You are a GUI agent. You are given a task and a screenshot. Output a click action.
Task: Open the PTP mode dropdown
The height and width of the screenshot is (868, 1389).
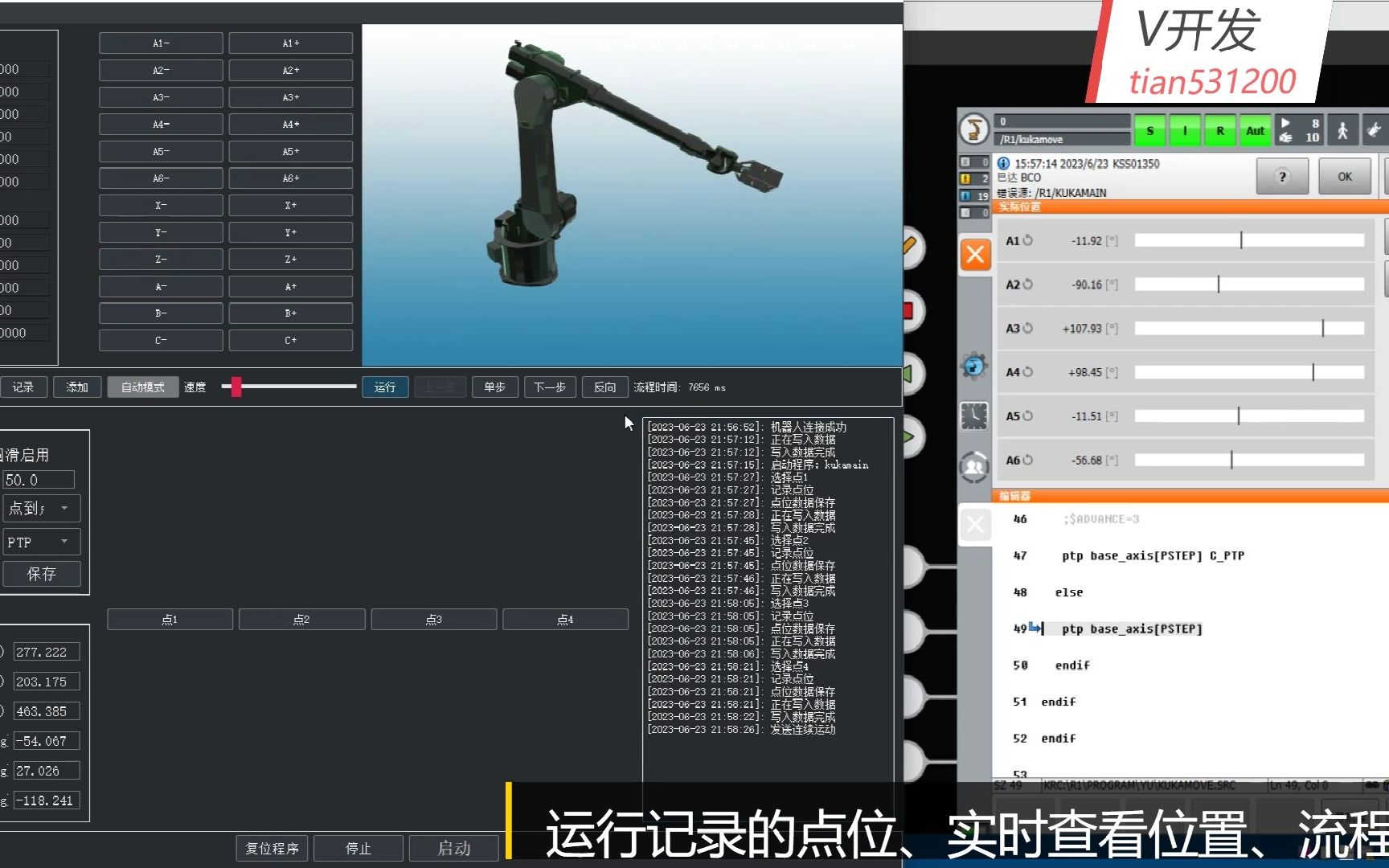click(x=41, y=542)
